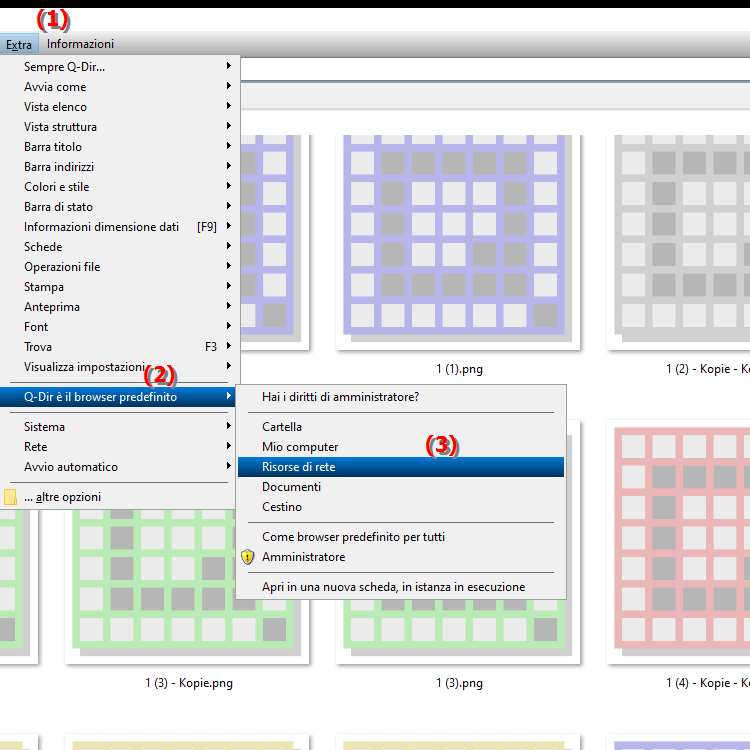Open the Informazioni menu

click(80, 44)
